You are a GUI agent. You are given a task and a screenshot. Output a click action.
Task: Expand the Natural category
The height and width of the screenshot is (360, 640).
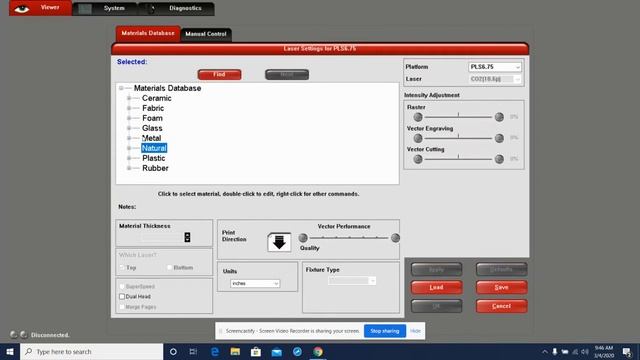(x=129, y=148)
